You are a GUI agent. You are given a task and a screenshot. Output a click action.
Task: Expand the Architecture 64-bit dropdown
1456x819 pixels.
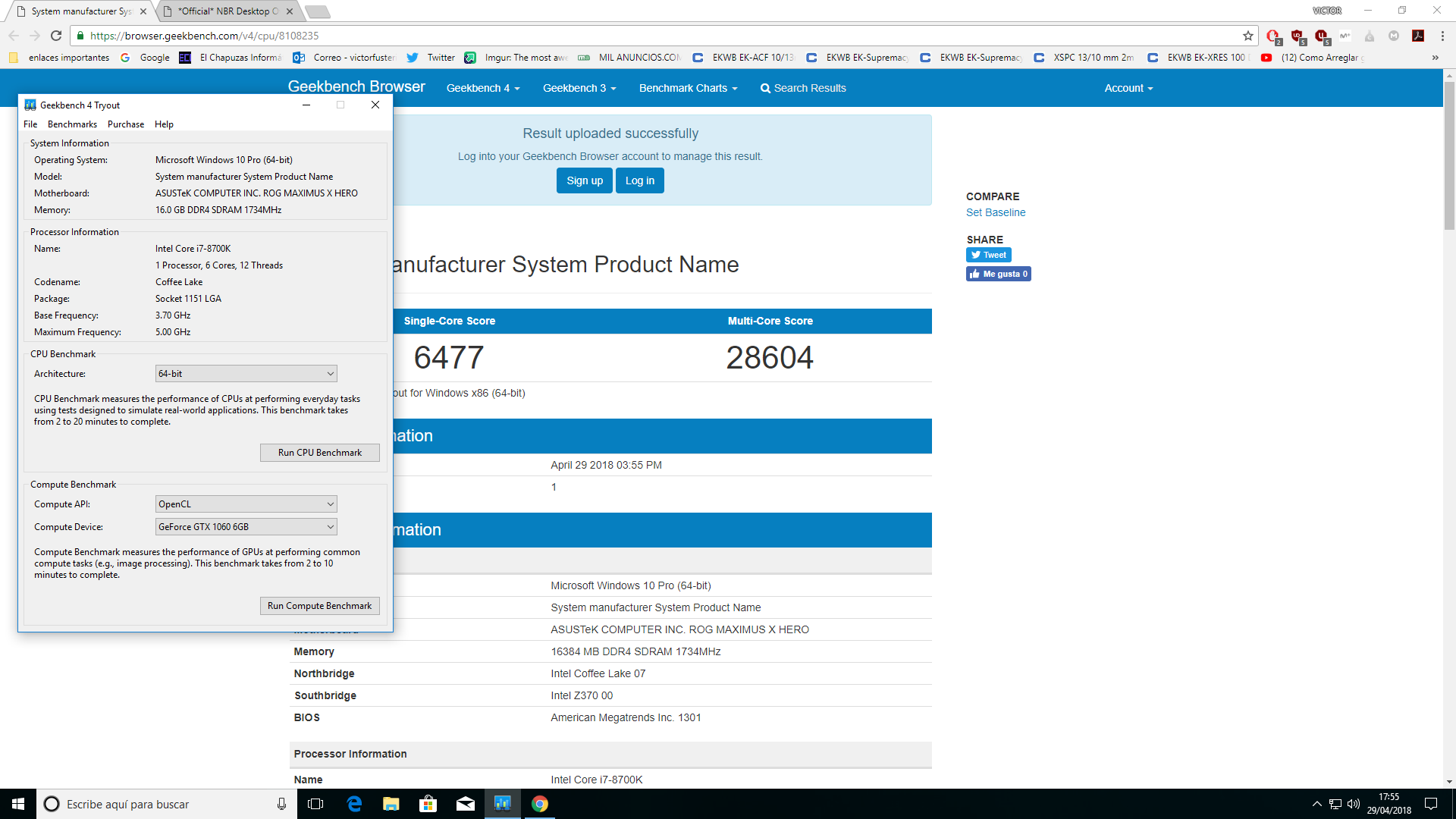tap(246, 374)
